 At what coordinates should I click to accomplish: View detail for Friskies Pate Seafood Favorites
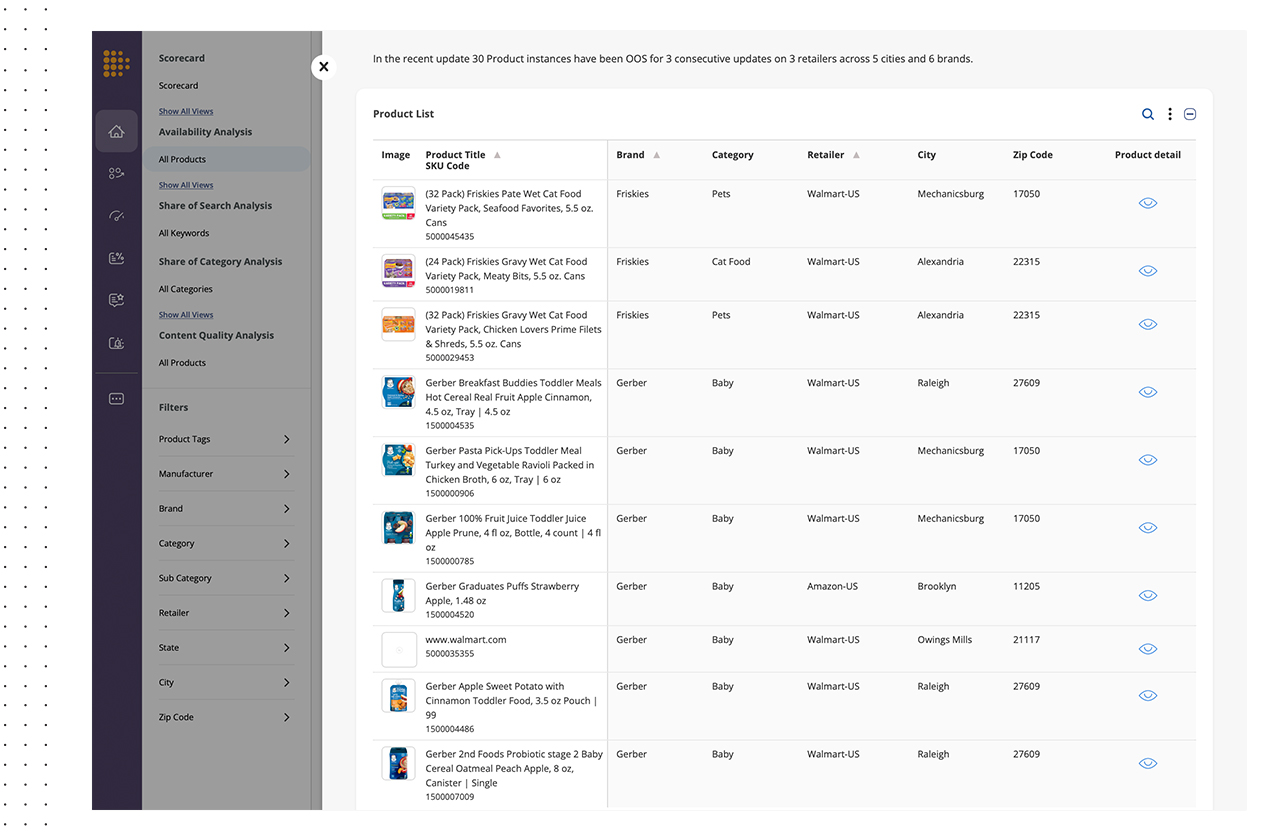click(1148, 203)
